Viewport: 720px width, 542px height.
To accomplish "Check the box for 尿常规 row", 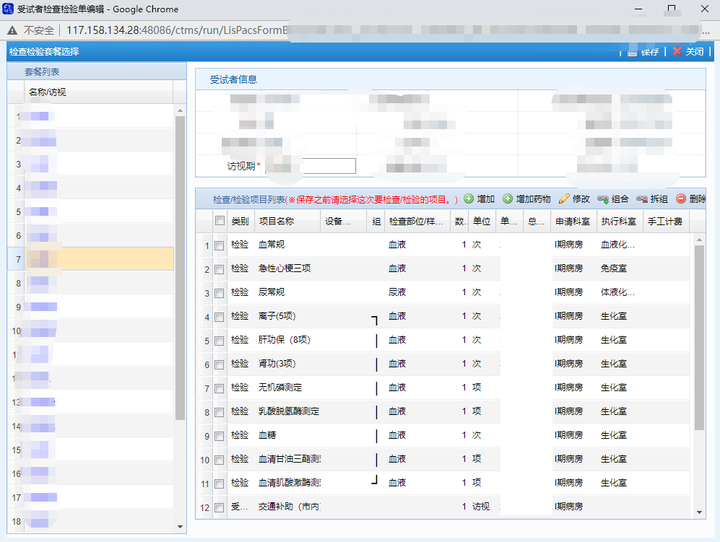I will tap(219, 294).
